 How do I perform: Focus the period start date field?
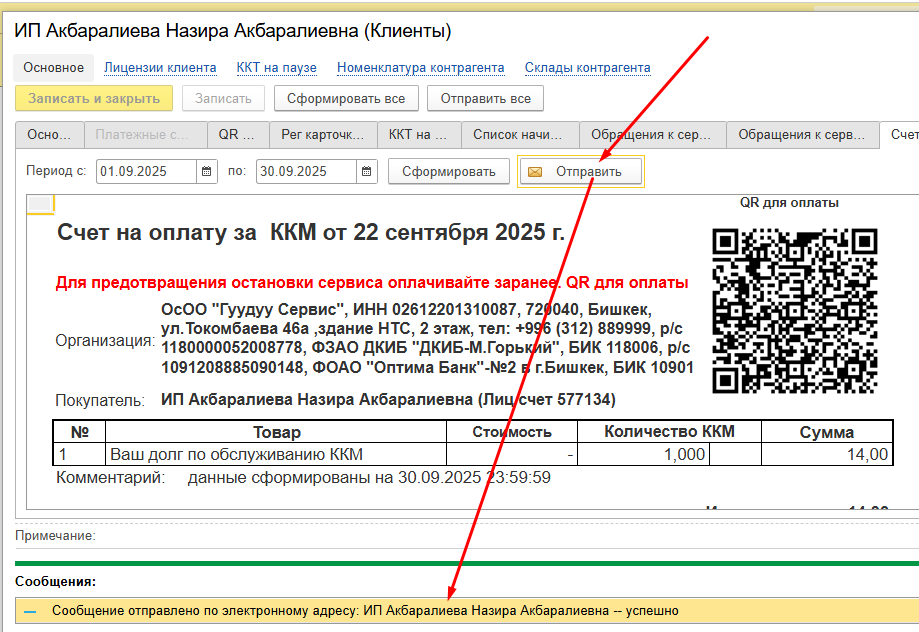point(146,172)
